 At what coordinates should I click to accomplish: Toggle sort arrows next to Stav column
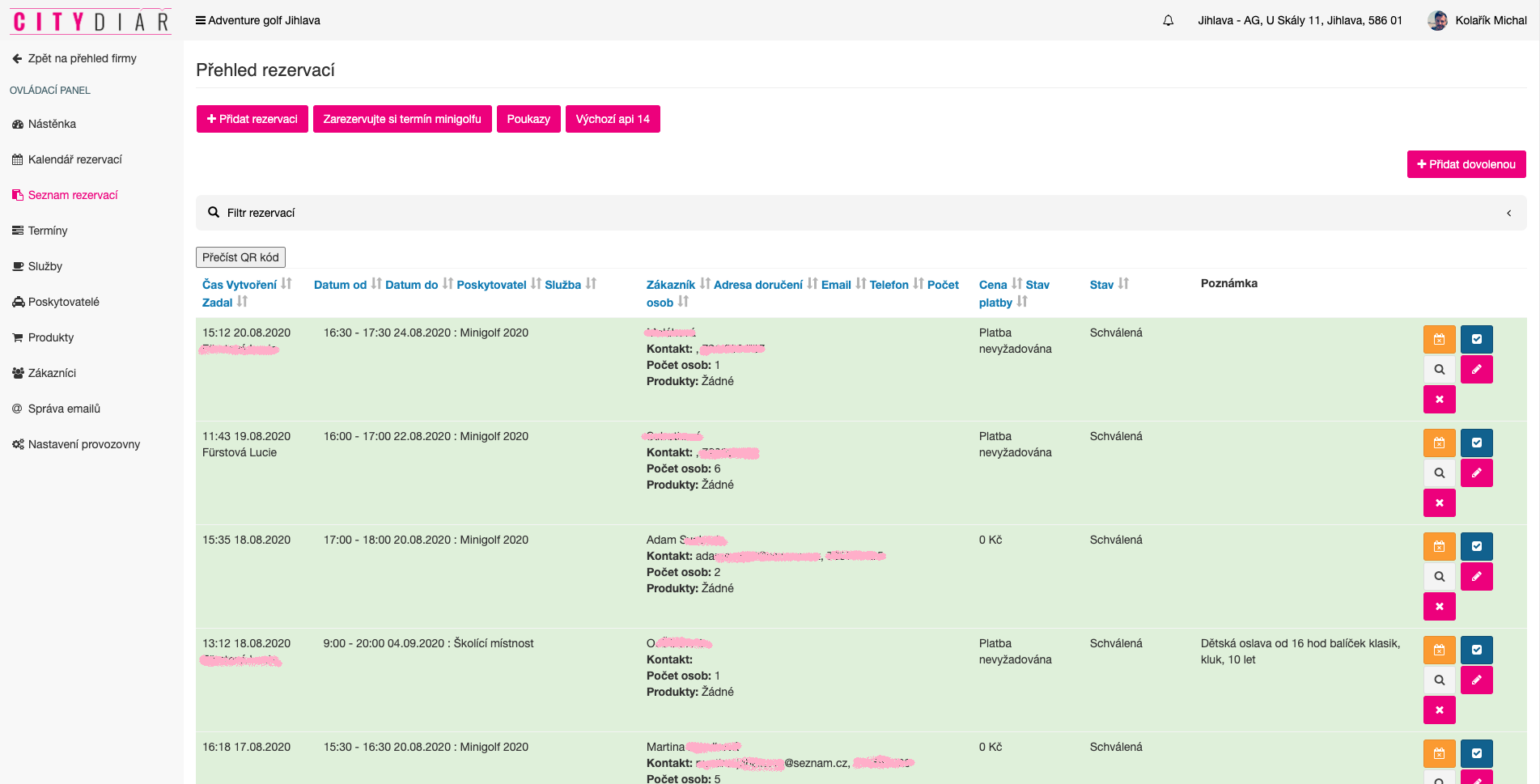pos(1123,284)
